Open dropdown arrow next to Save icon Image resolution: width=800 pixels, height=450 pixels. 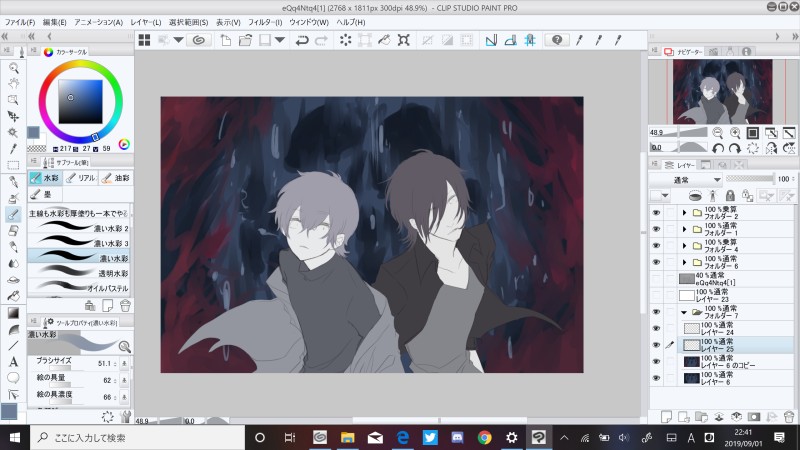[x=280, y=40]
